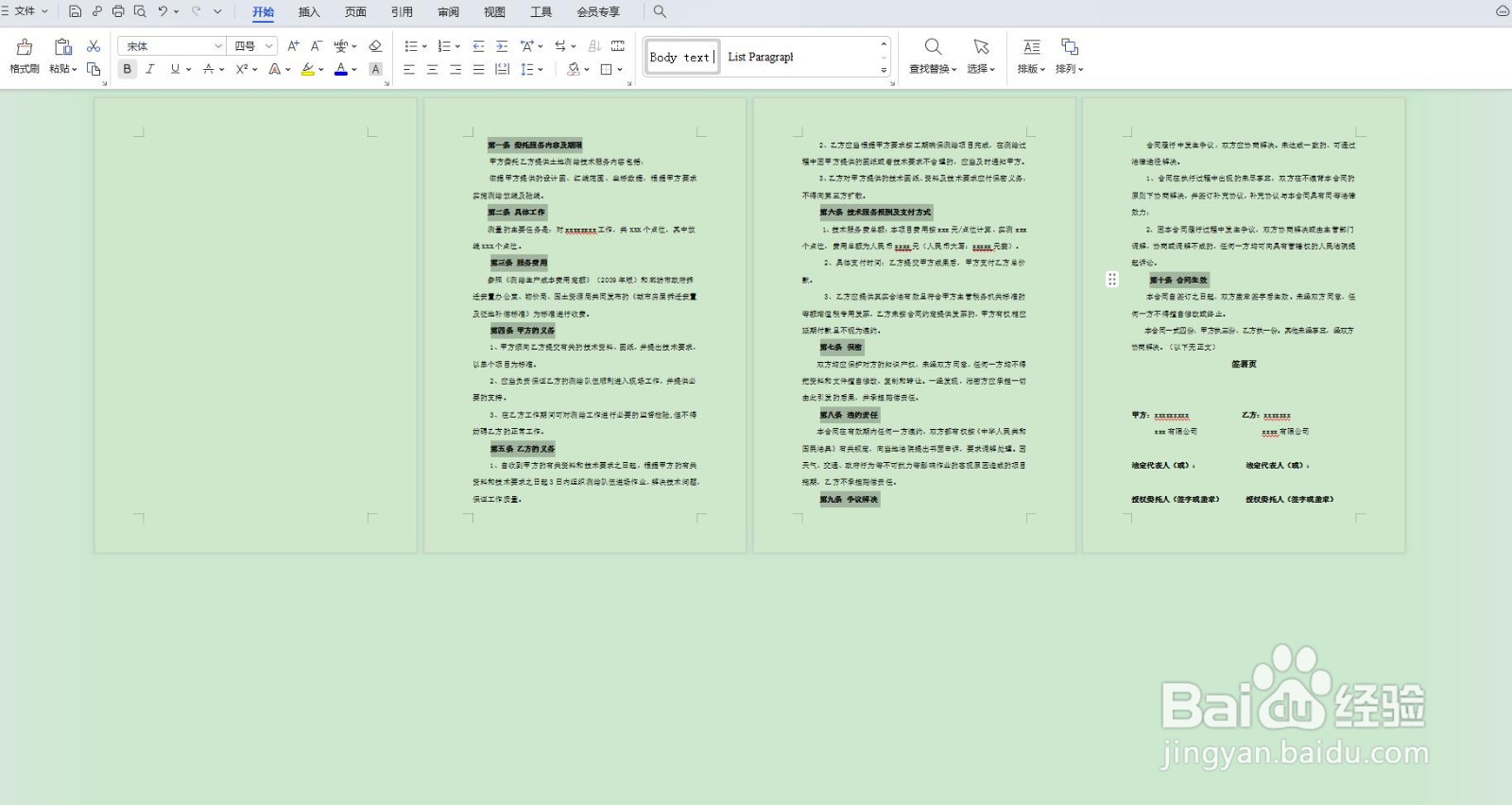
Task: Decrease paragraph indent
Action: coord(478,45)
